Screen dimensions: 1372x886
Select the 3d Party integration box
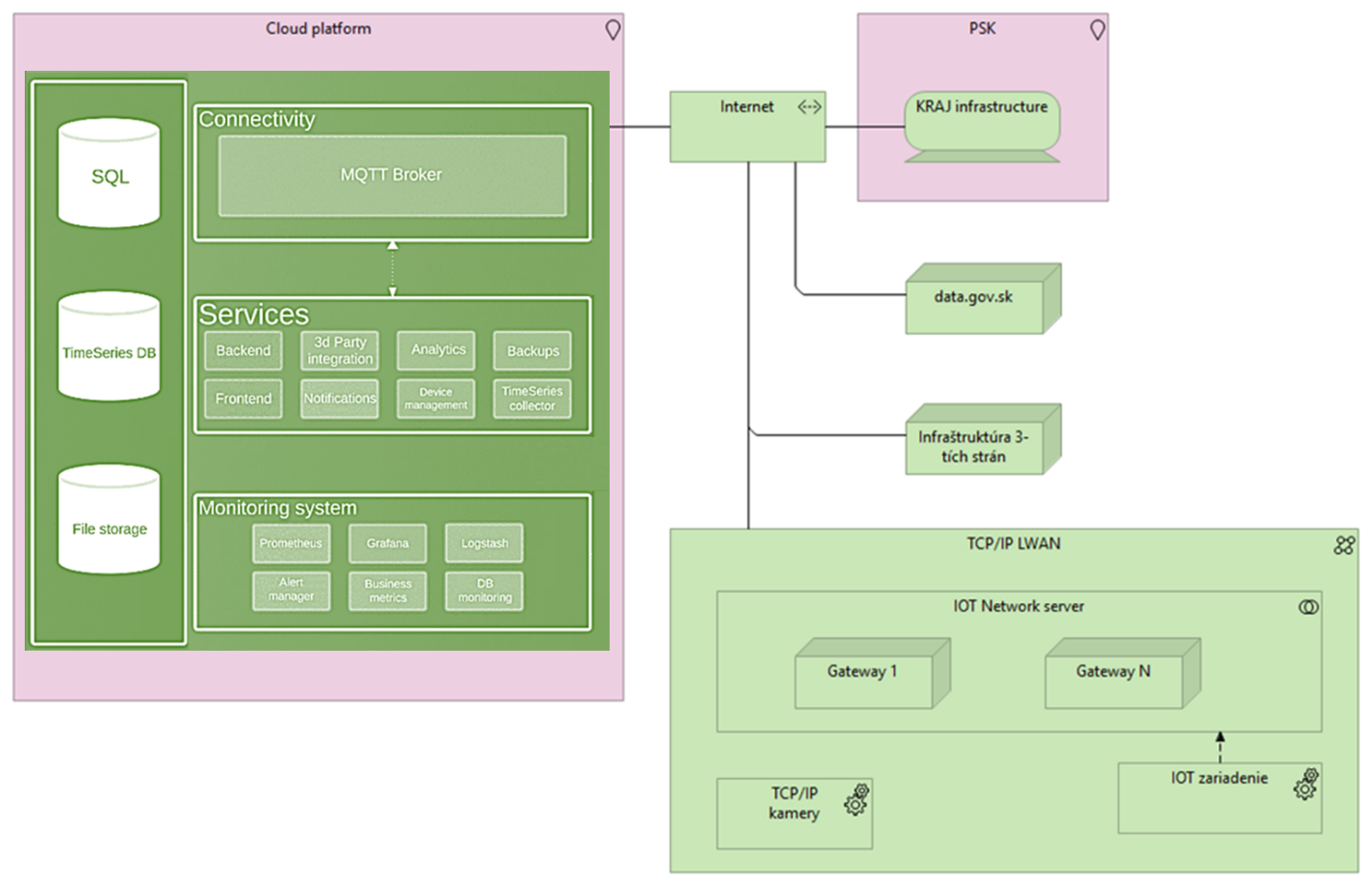pos(339,350)
